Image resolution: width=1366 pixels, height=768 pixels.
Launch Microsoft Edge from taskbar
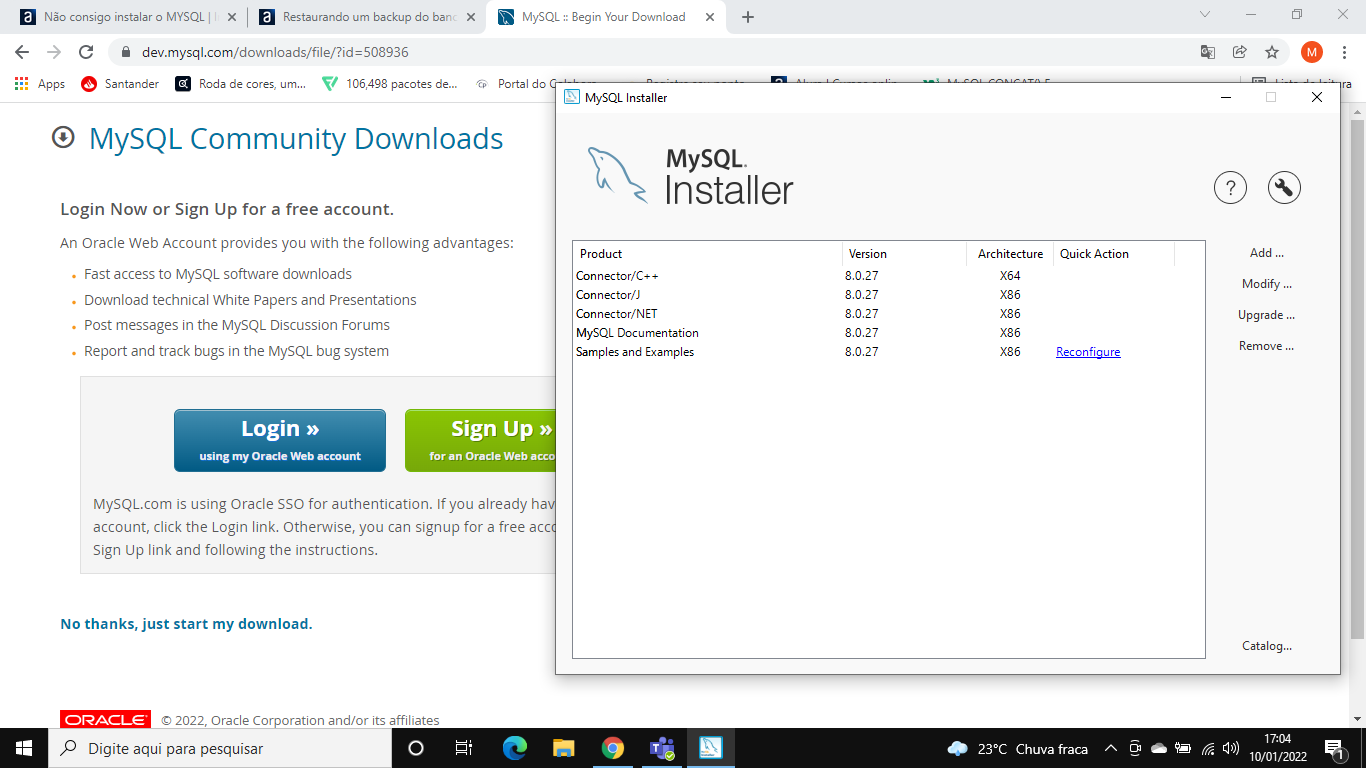coord(515,748)
